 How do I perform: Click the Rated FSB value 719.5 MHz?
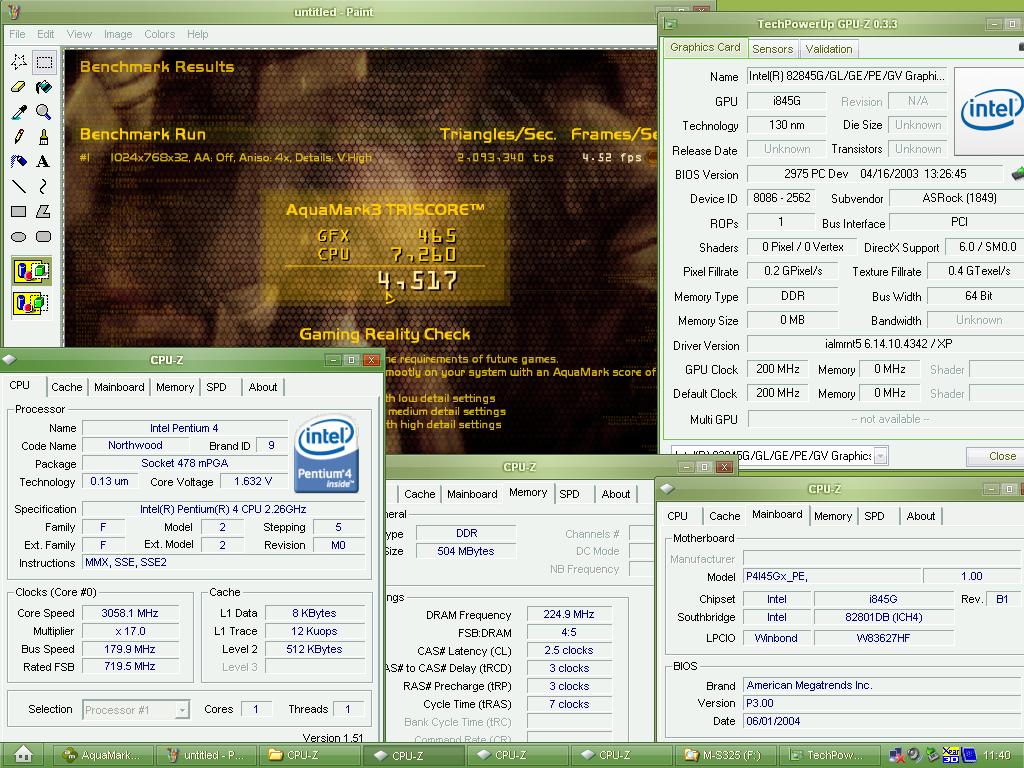click(x=129, y=666)
